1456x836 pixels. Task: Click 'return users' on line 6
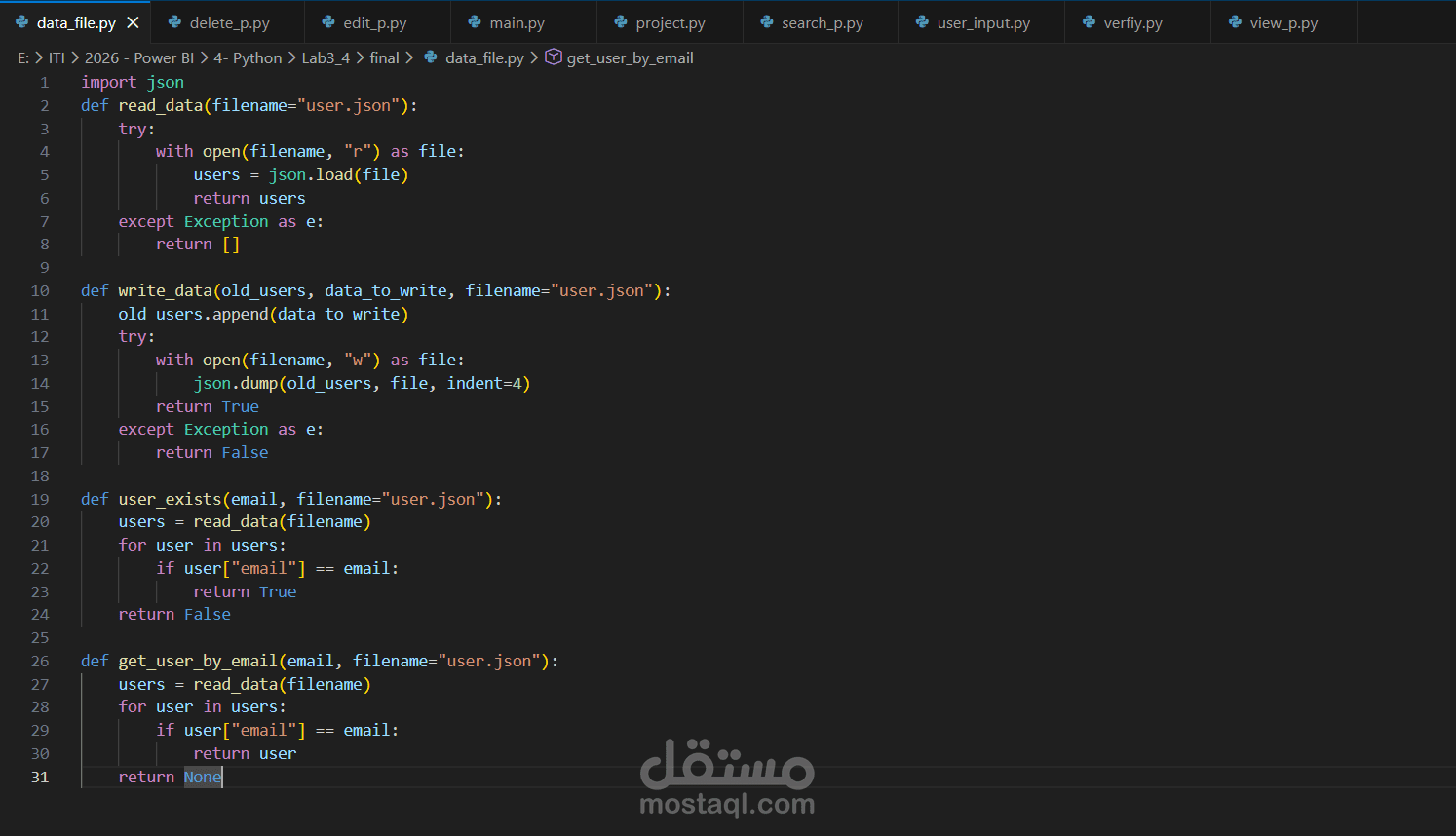pyautogui.click(x=249, y=199)
